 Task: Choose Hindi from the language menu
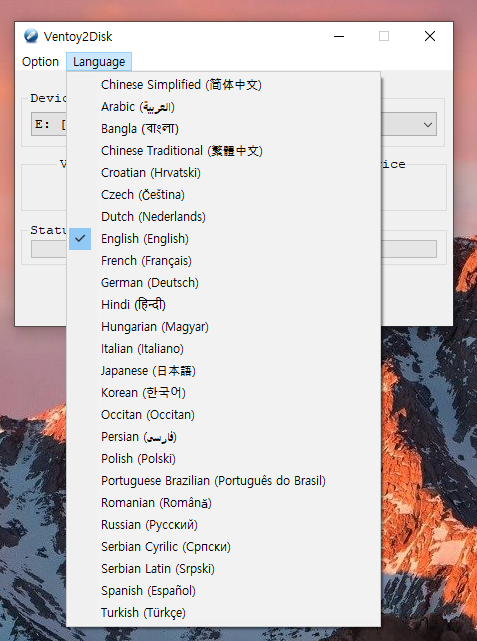tap(224, 305)
